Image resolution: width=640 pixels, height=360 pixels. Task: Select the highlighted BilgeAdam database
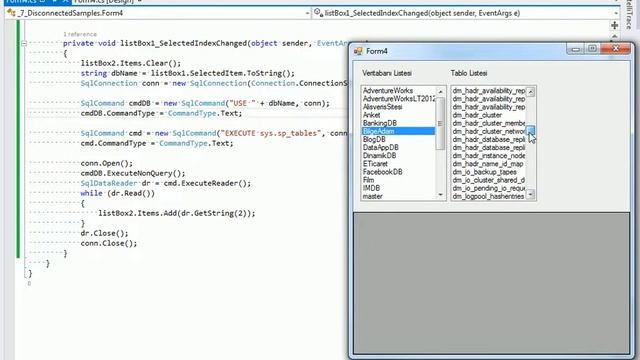pos(398,131)
